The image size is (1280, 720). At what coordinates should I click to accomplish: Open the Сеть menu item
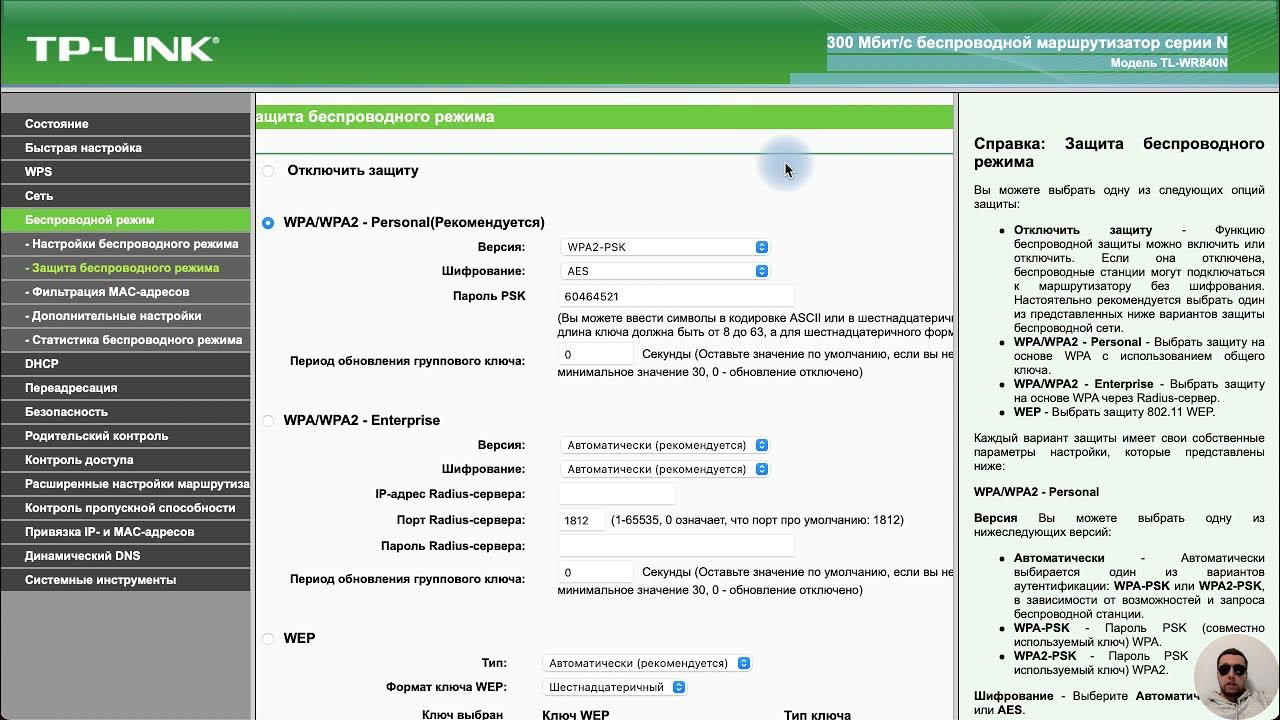pos(125,196)
